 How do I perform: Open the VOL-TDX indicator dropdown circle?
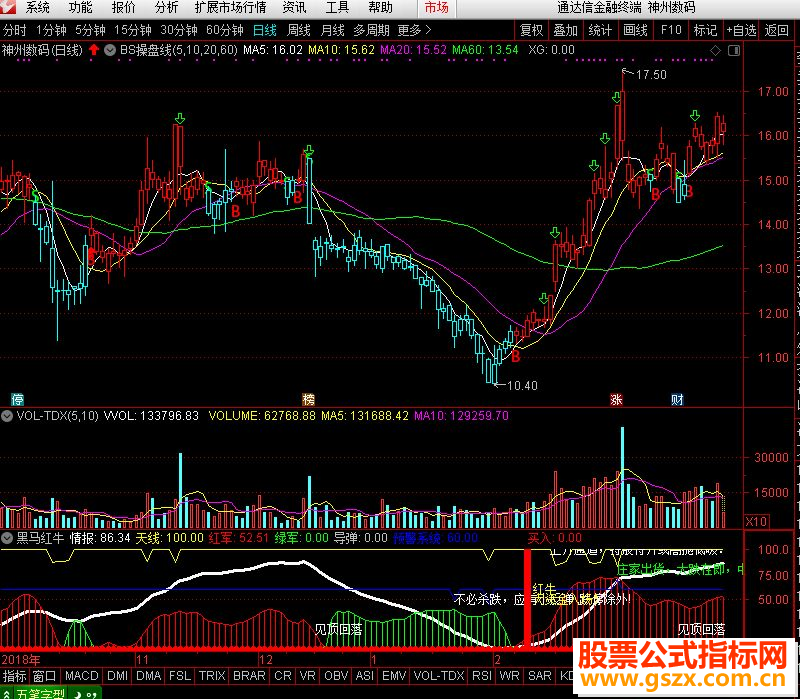(x=7, y=416)
